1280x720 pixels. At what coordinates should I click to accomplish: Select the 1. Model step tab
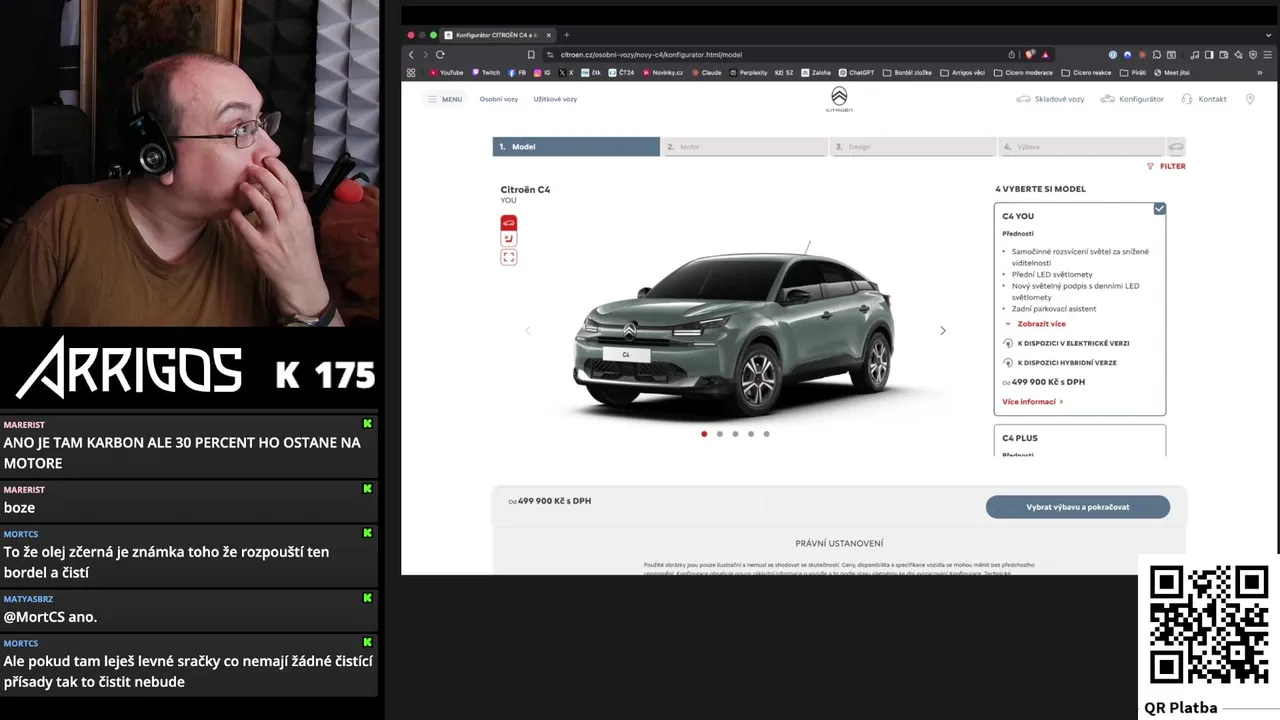[576, 147]
